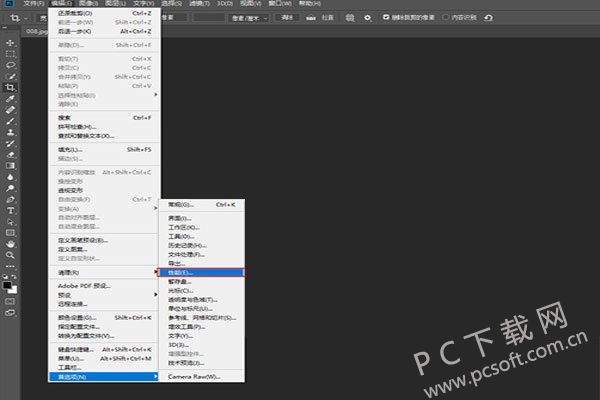Open crop overlay grid options icon
This screenshot has width=600, height=400.
tap(350, 18)
